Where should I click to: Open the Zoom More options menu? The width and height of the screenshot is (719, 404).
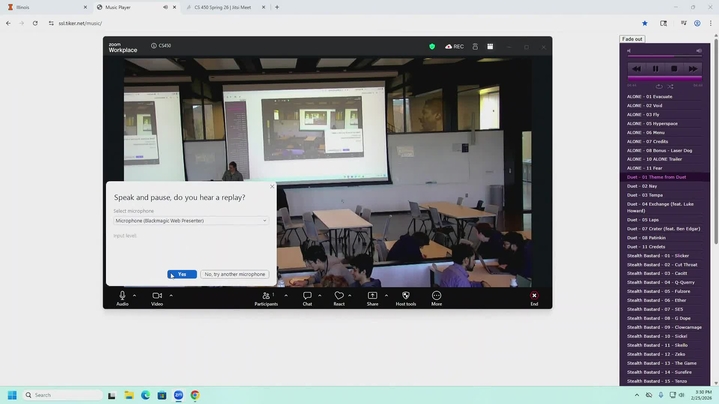(436, 296)
